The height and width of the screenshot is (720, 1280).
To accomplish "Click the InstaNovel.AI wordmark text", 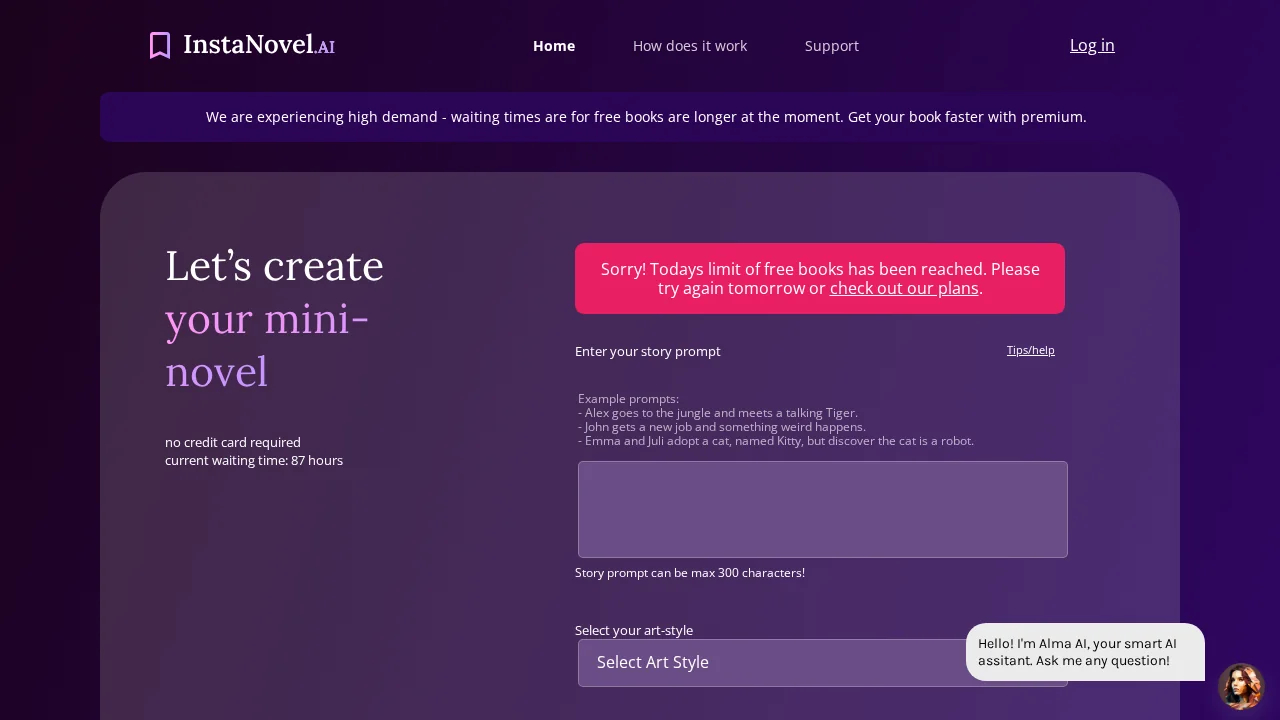I will point(258,45).
